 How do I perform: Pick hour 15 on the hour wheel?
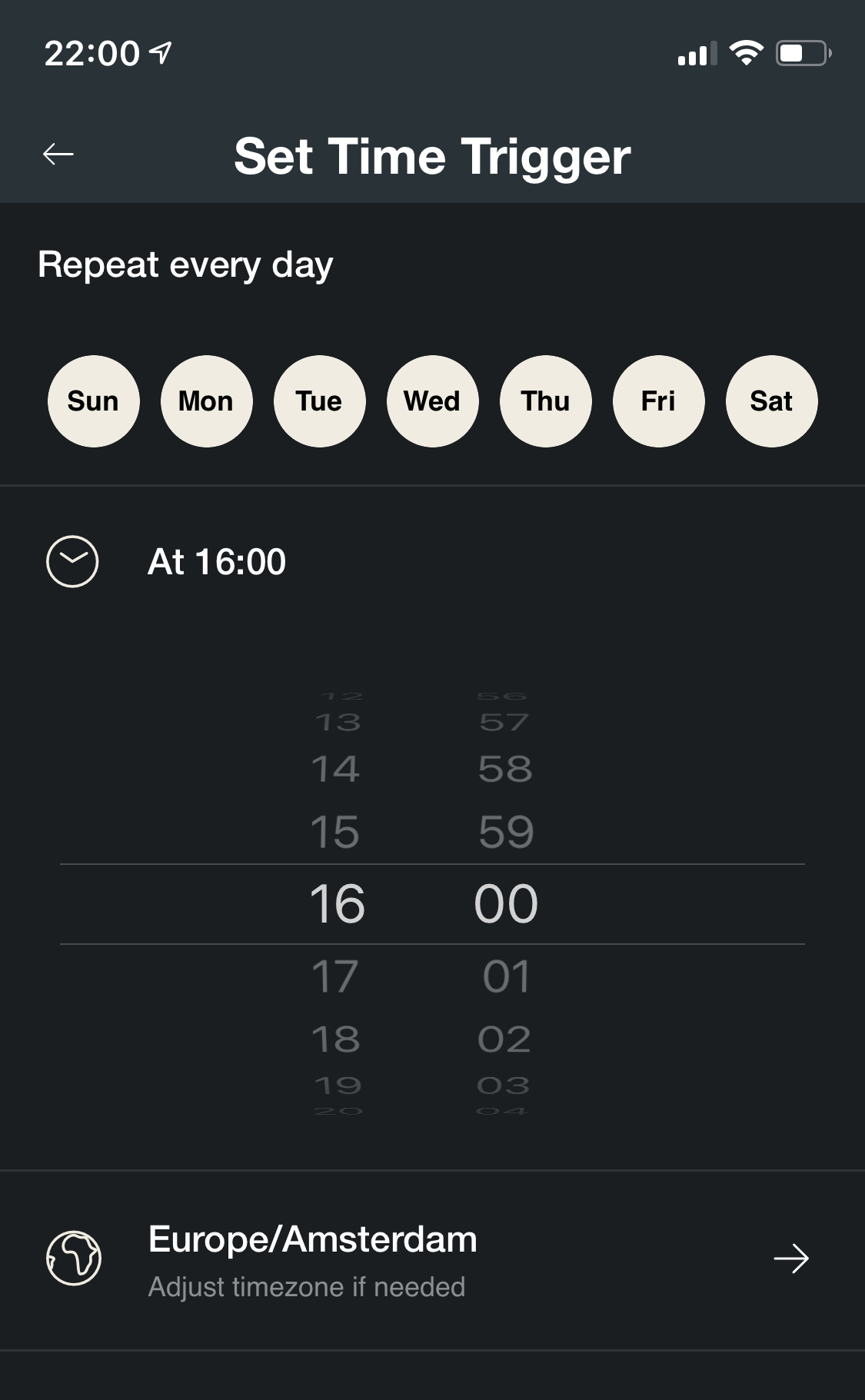coord(335,832)
